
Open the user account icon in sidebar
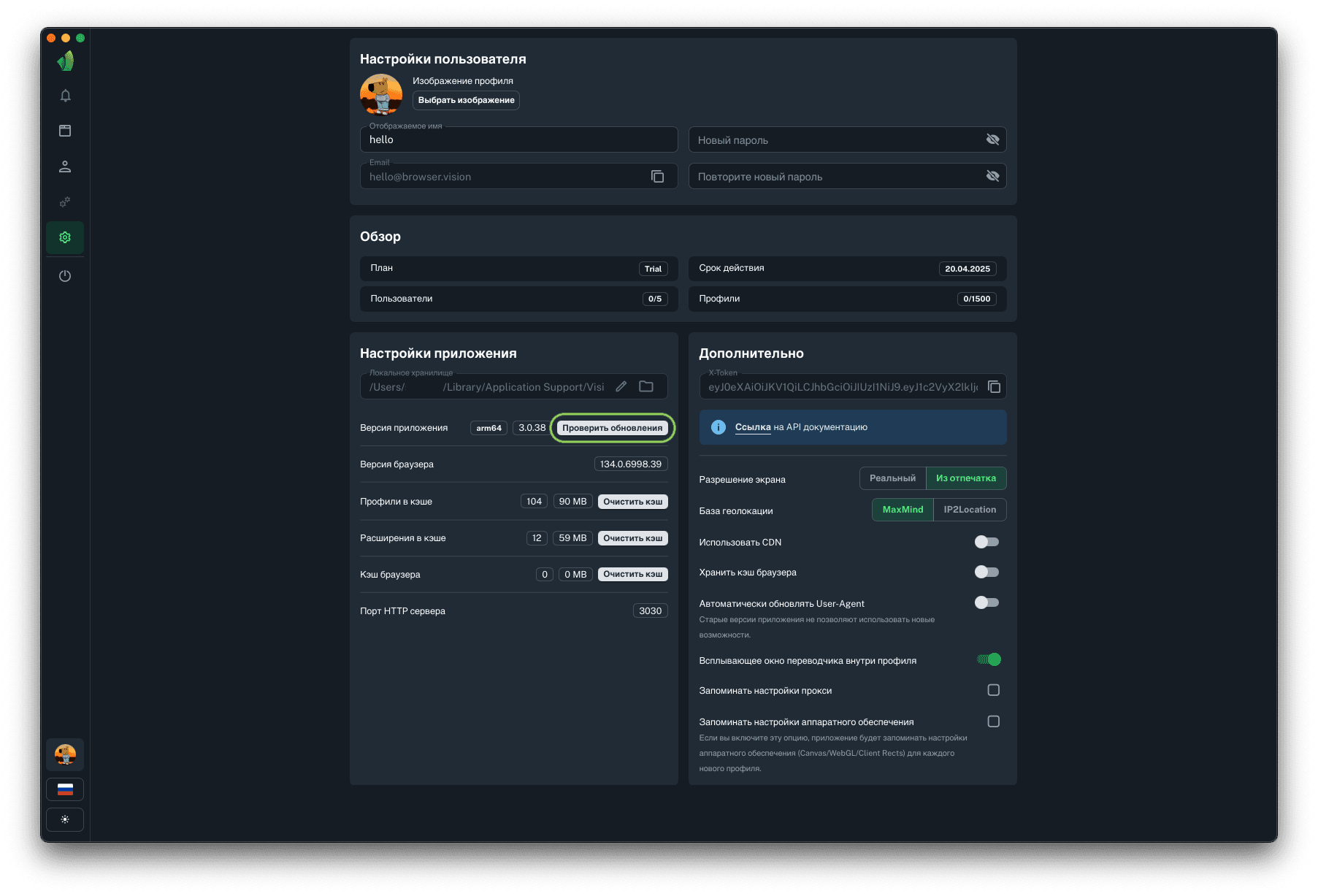coord(65,166)
